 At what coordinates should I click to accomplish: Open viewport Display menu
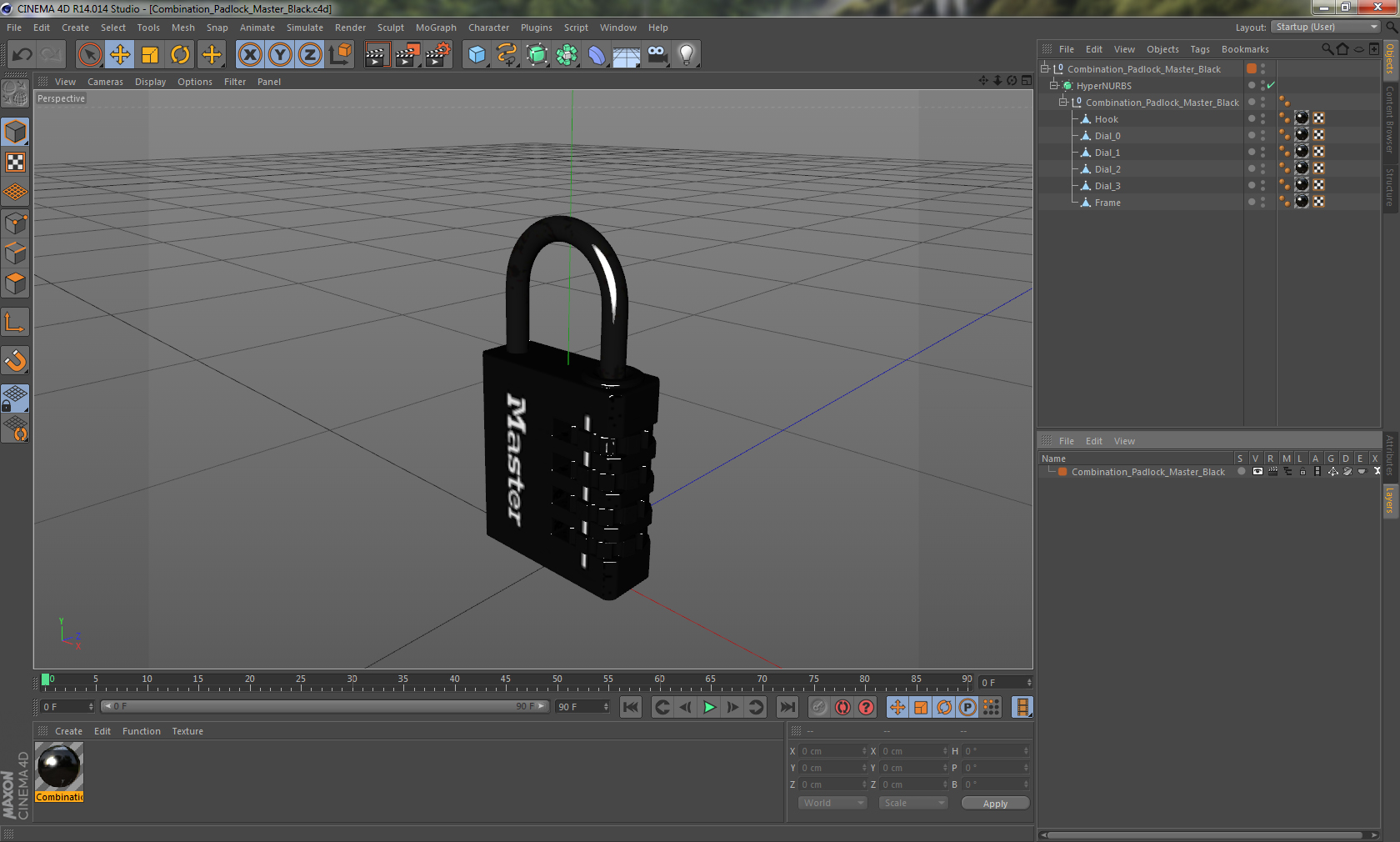click(151, 82)
